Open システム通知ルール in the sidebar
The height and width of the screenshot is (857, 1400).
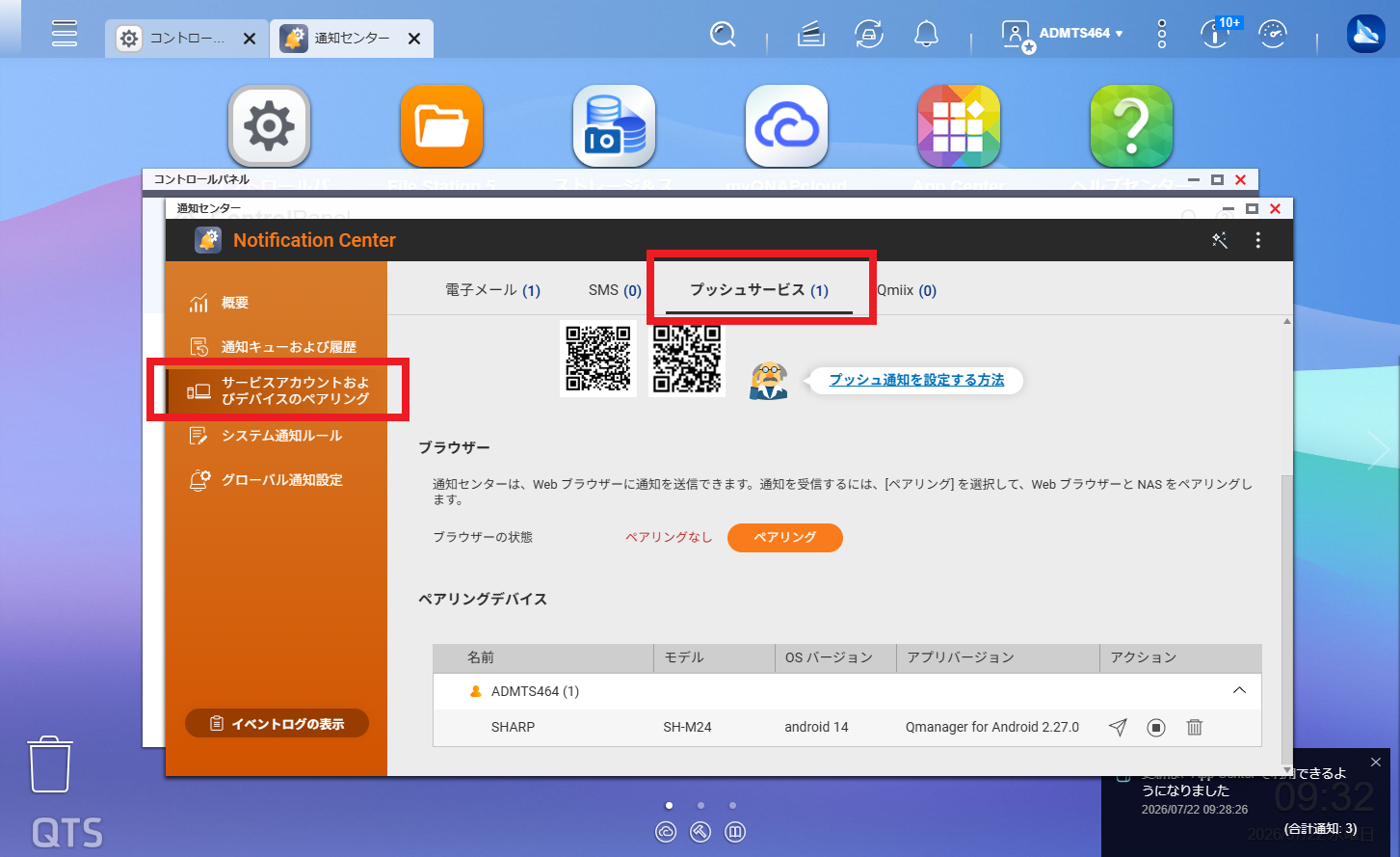pos(277,436)
